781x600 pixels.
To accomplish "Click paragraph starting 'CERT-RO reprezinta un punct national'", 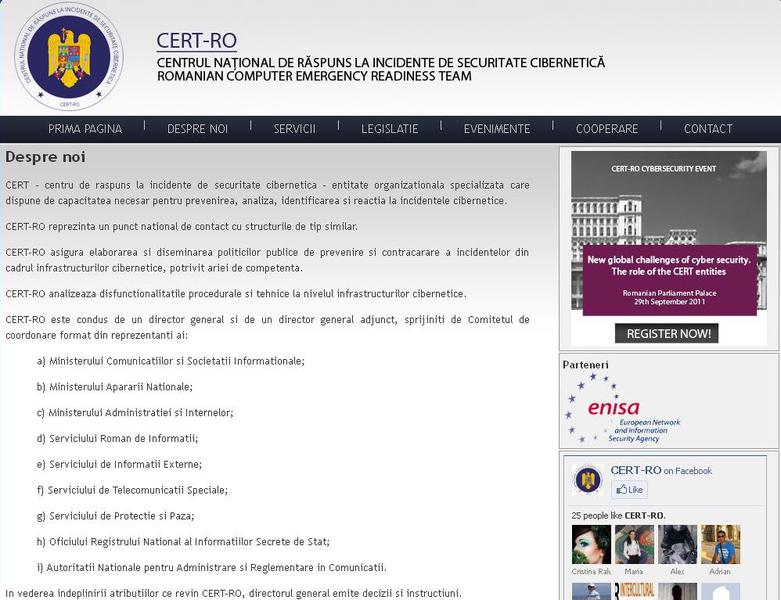I will [181, 227].
